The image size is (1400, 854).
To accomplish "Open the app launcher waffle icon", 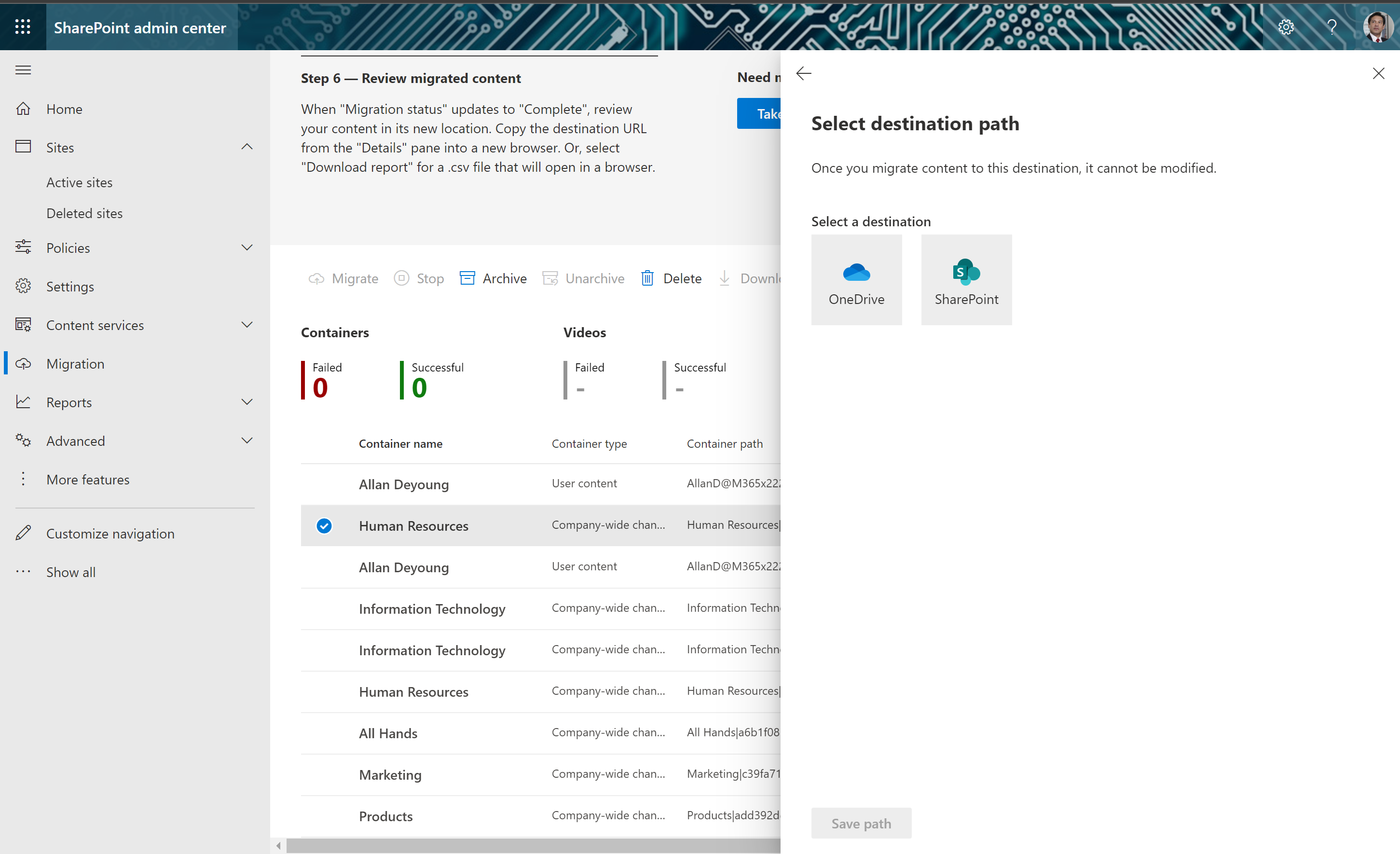I will 23,27.
